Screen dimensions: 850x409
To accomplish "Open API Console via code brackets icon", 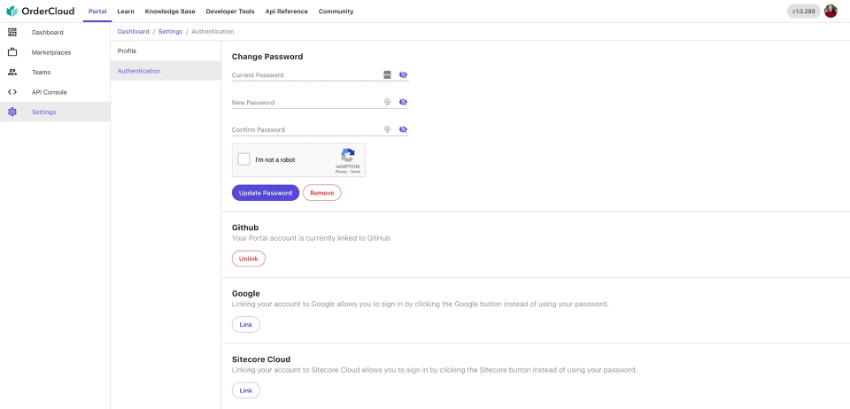I will click(x=12, y=92).
